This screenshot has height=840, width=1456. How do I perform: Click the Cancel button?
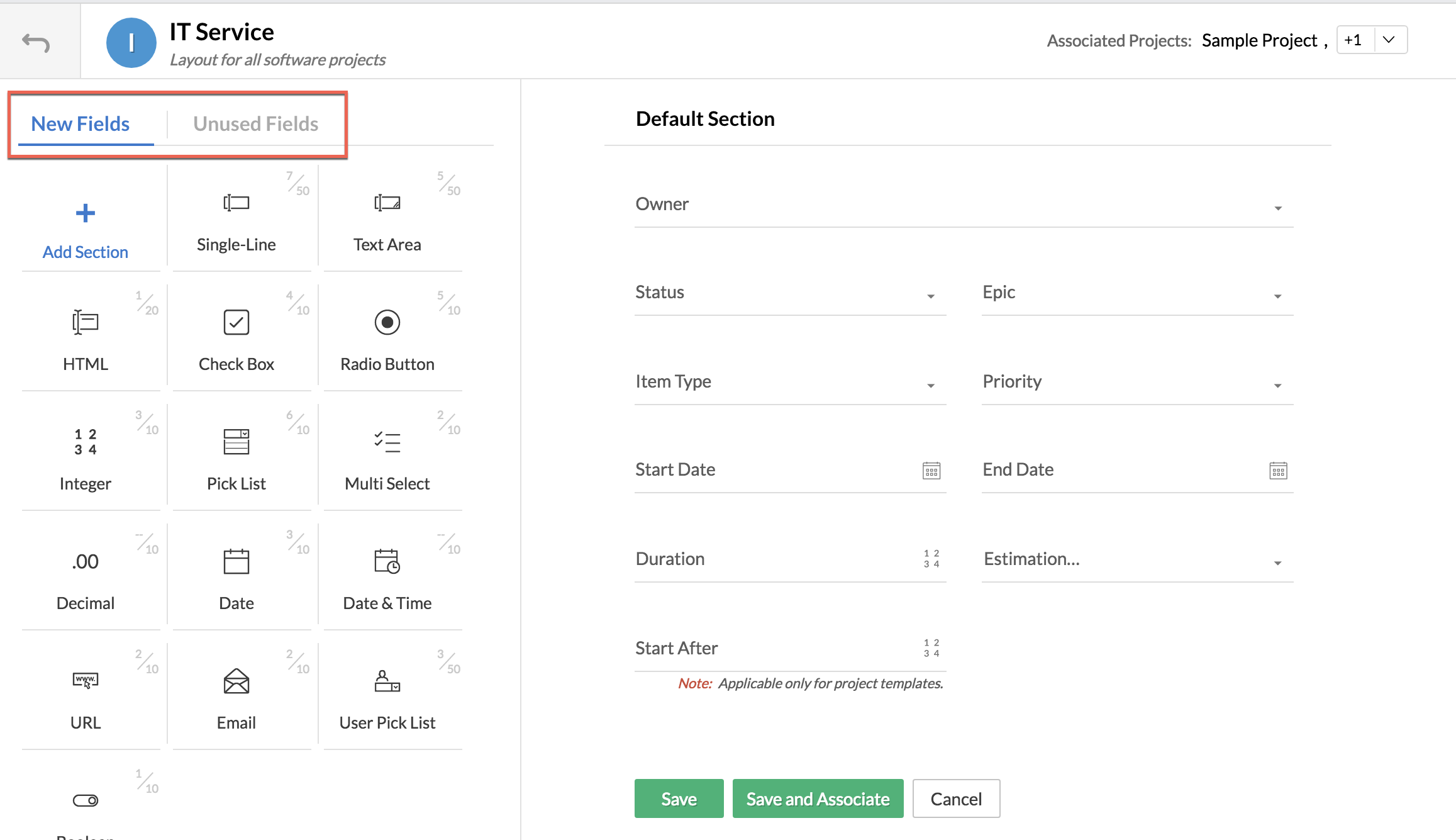pos(955,798)
